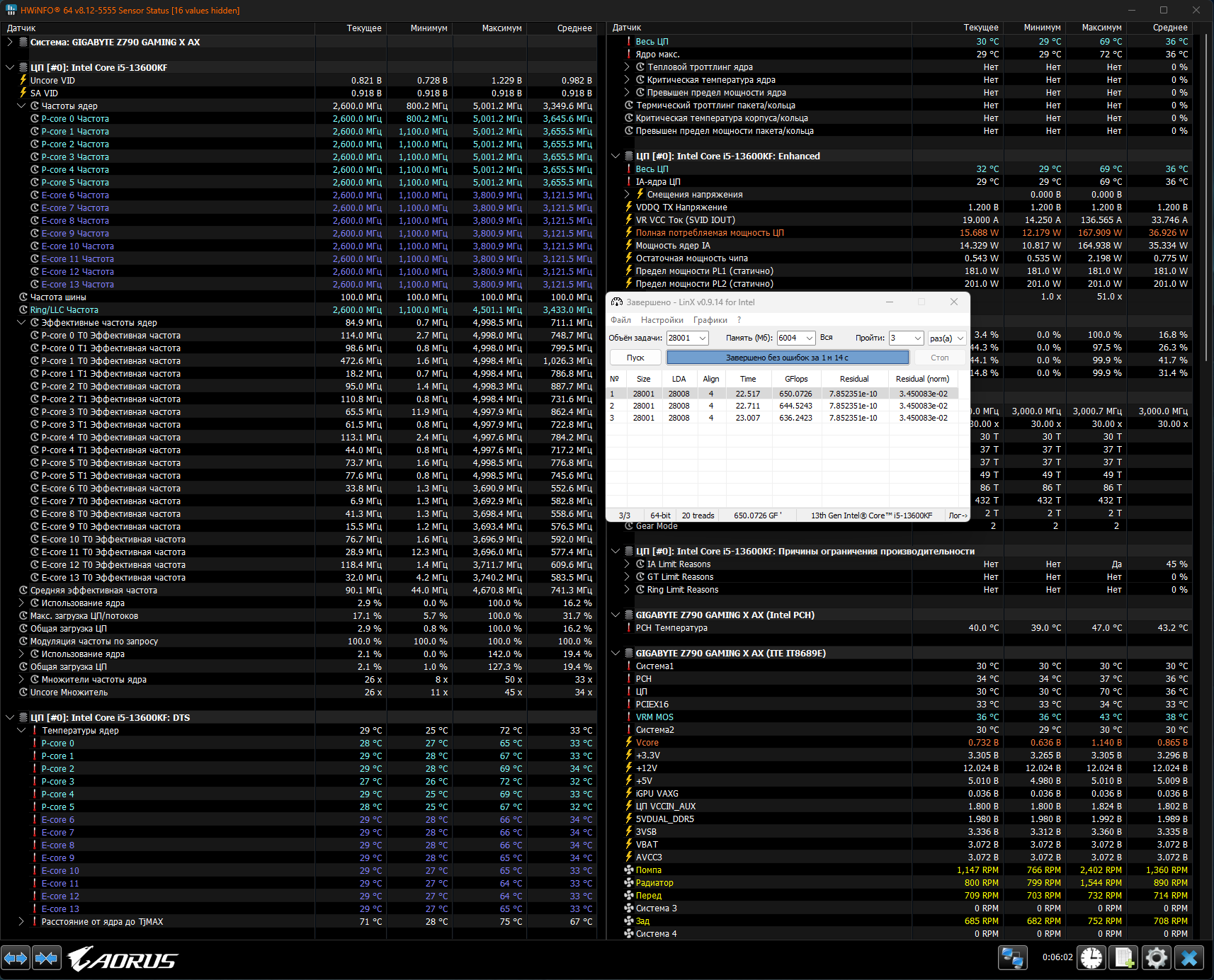Collapse the GIGABYTE Z790 GAMING X AX (Intel PCH) group

615,615
